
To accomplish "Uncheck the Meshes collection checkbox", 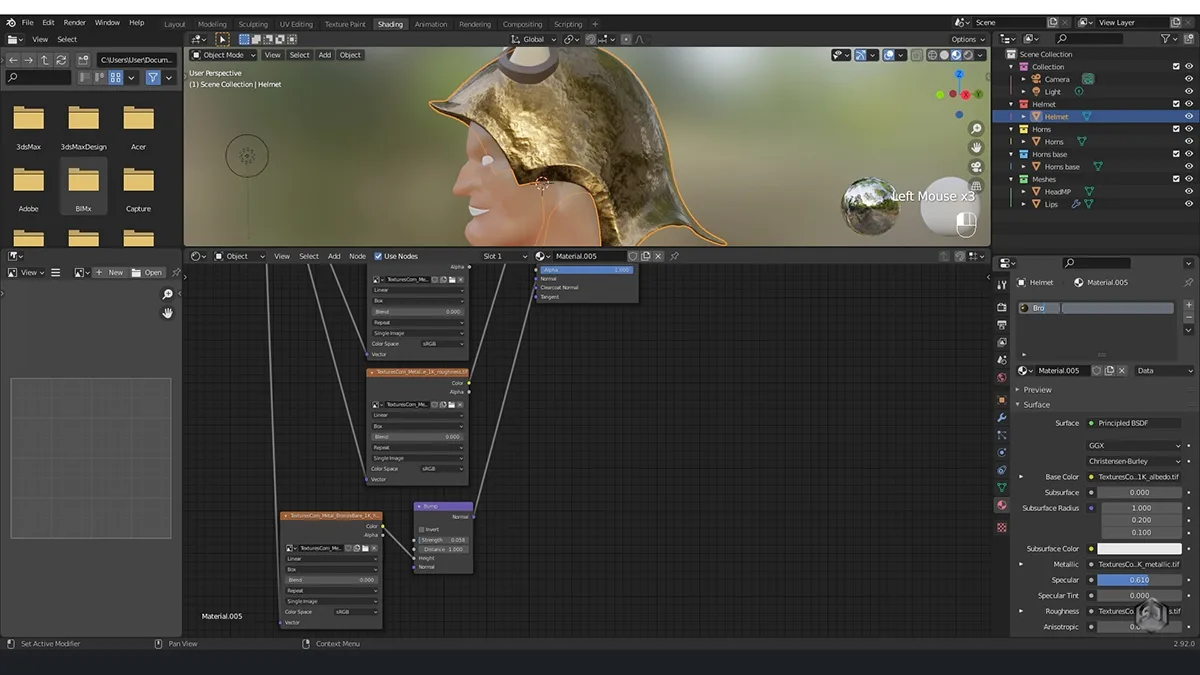I will 1176,178.
